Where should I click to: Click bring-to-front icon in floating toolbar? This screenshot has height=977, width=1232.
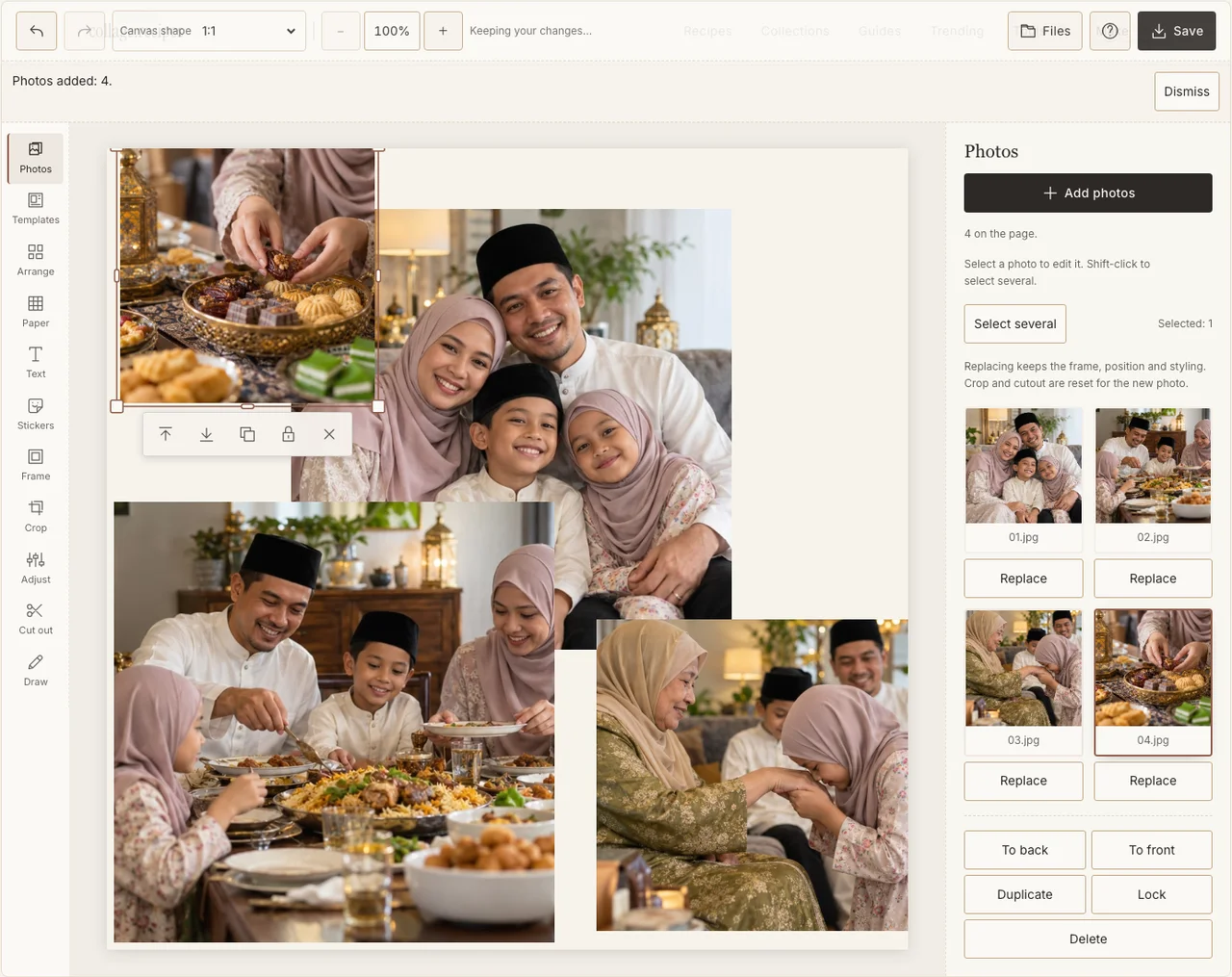166,434
